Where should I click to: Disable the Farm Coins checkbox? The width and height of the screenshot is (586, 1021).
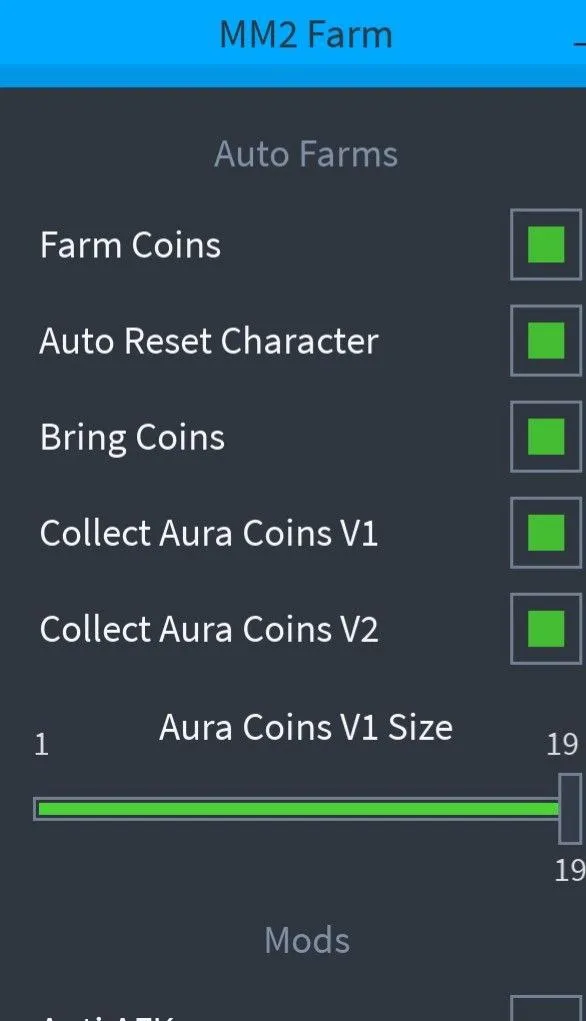coord(546,245)
